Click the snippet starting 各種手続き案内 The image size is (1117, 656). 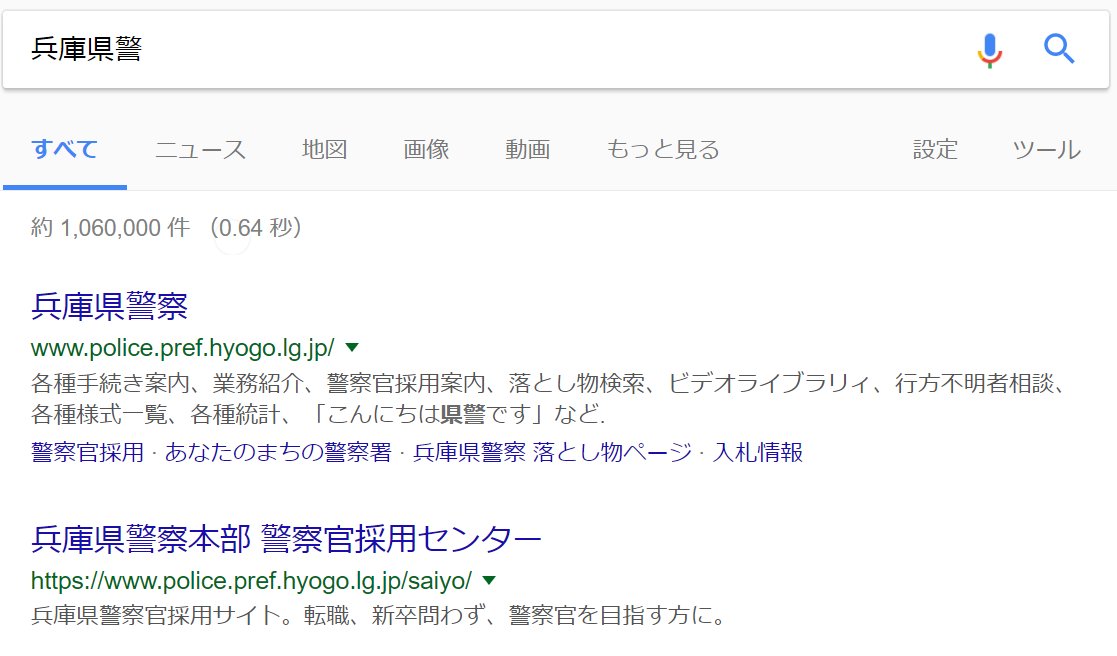click(549, 399)
